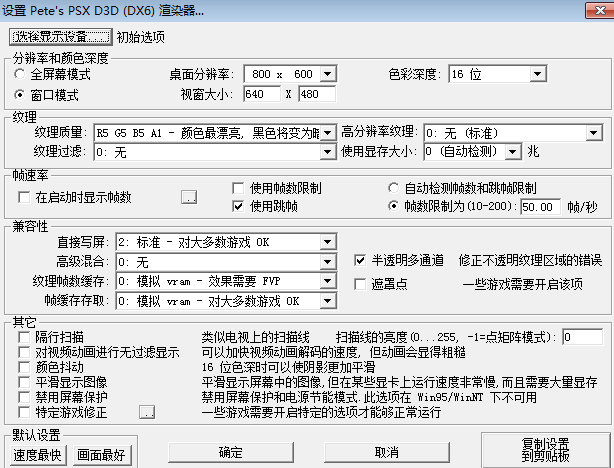Click the 视窗大小 height field showing 480
The width and height of the screenshot is (614, 468).
click(x=317, y=94)
